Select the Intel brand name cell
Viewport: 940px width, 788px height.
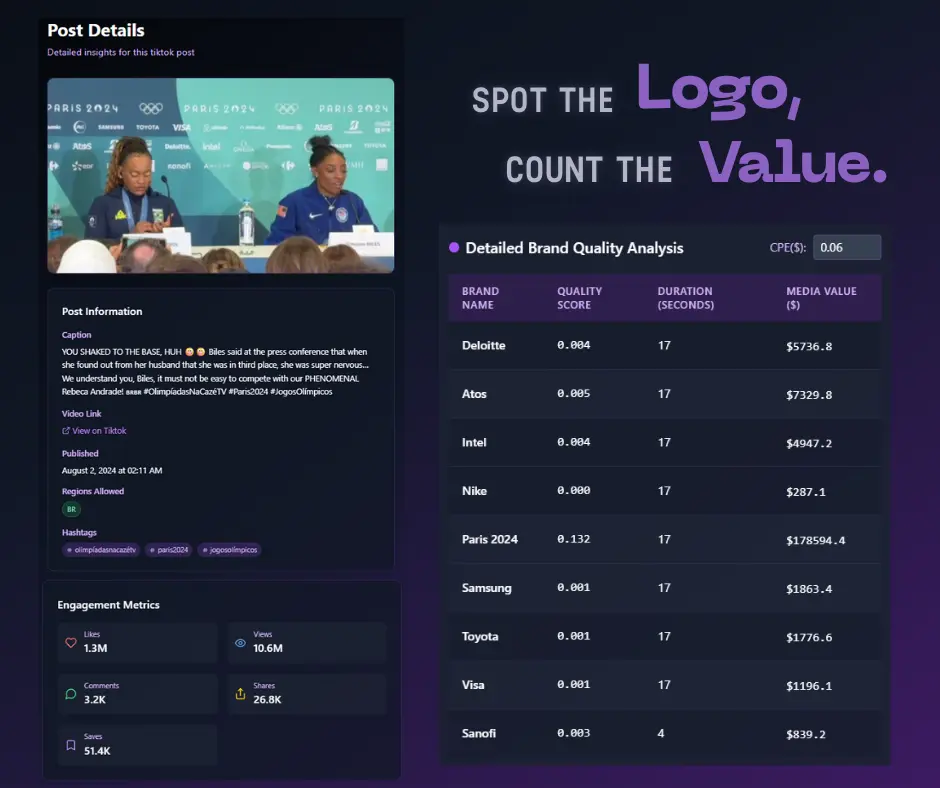[474, 443]
